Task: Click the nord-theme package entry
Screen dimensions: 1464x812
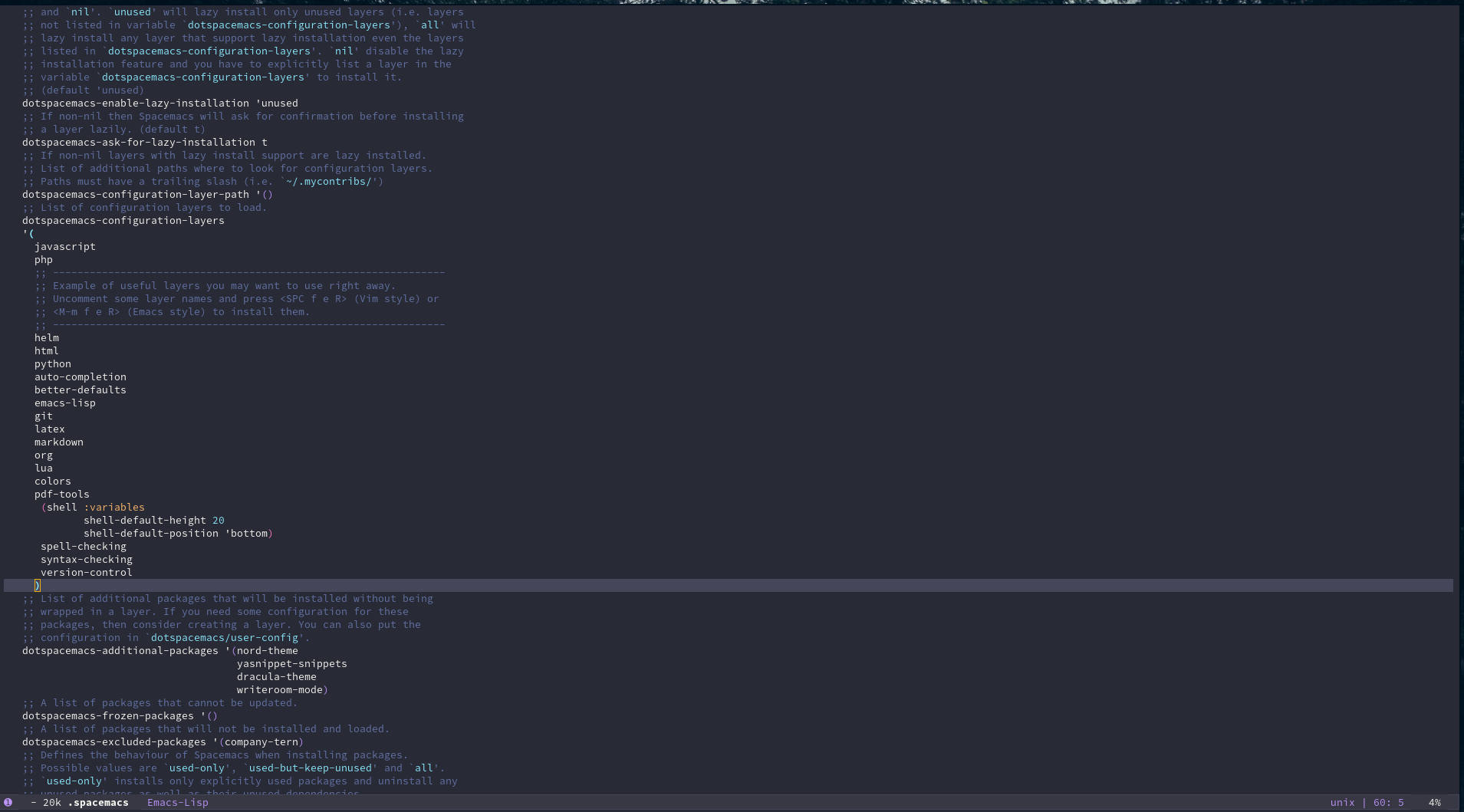Action: click(268, 650)
